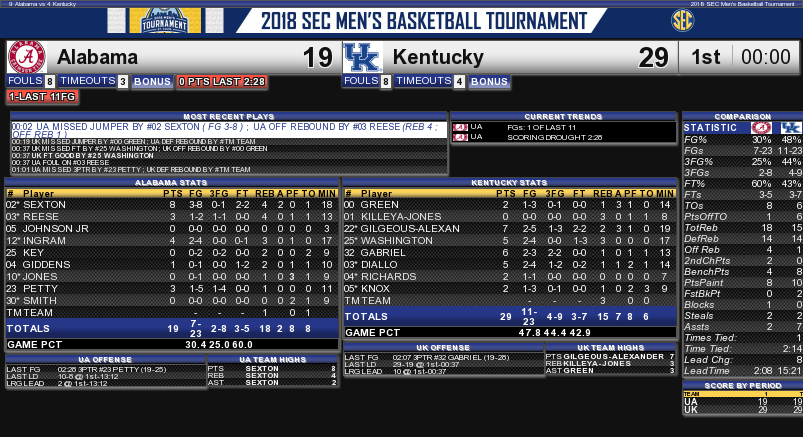Image resolution: width=803 pixels, height=437 pixels.
Task: Click the Kentucky UK logo in scoreboard
Action: [363, 57]
